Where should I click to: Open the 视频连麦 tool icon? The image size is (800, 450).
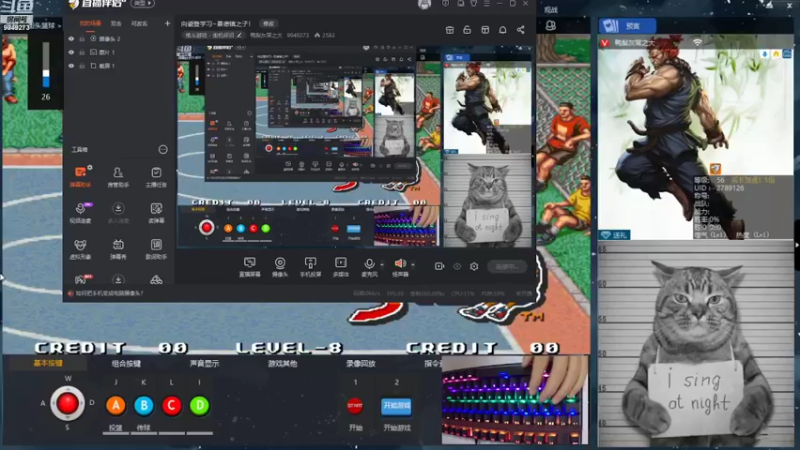(81, 212)
